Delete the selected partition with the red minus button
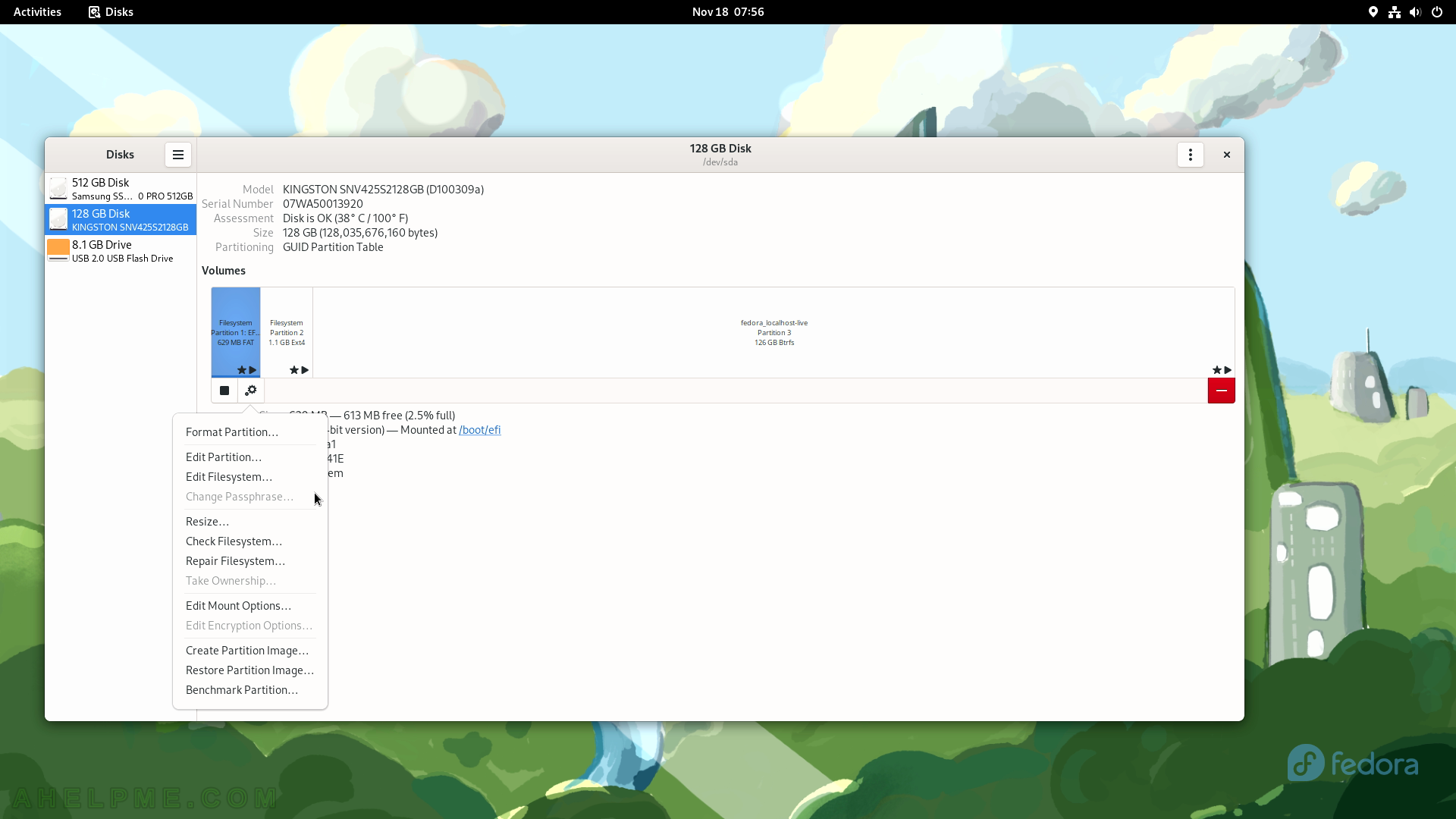 coord(1221,391)
